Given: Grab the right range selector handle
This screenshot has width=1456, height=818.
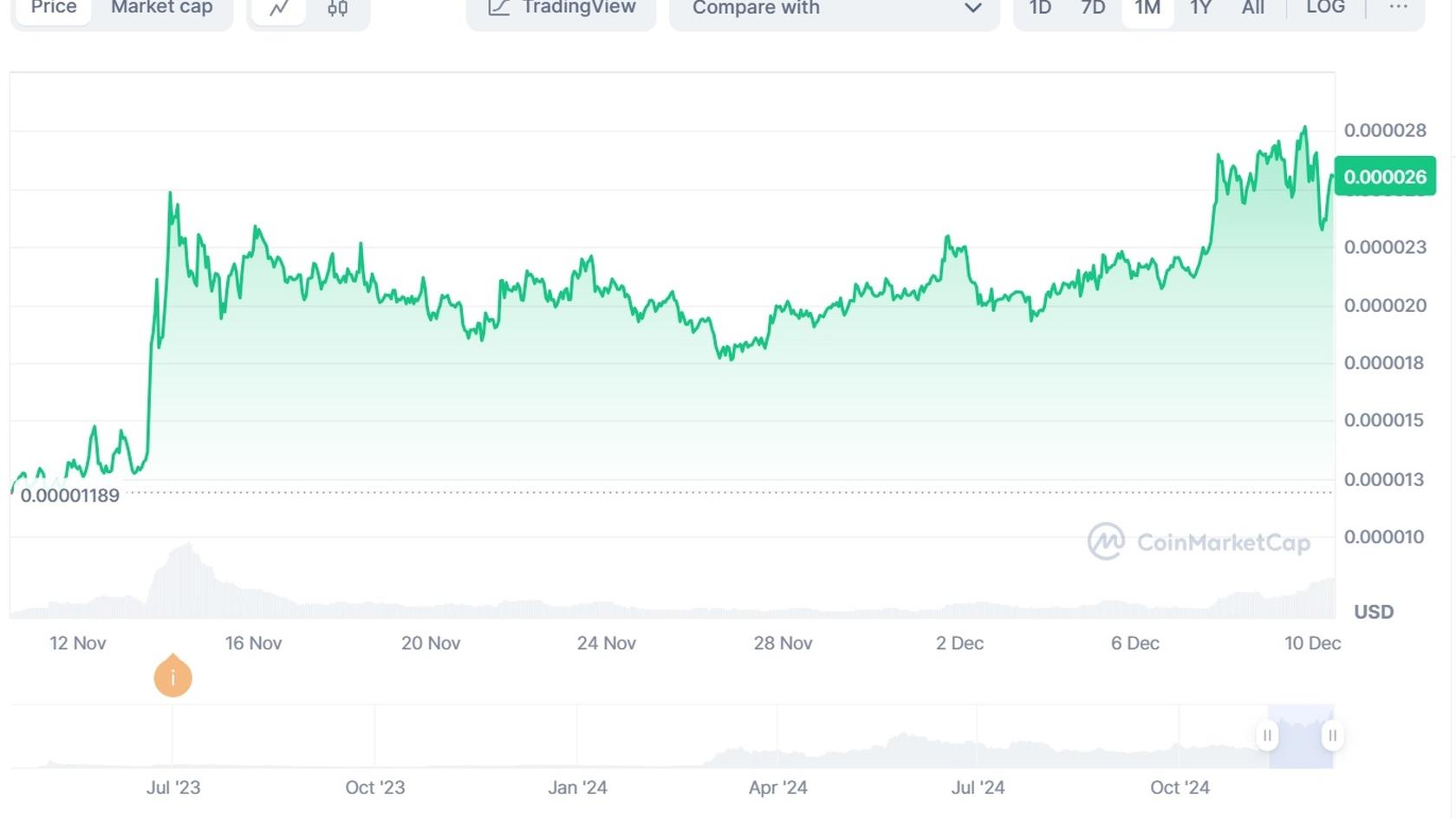Looking at the screenshot, I should click(1332, 736).
